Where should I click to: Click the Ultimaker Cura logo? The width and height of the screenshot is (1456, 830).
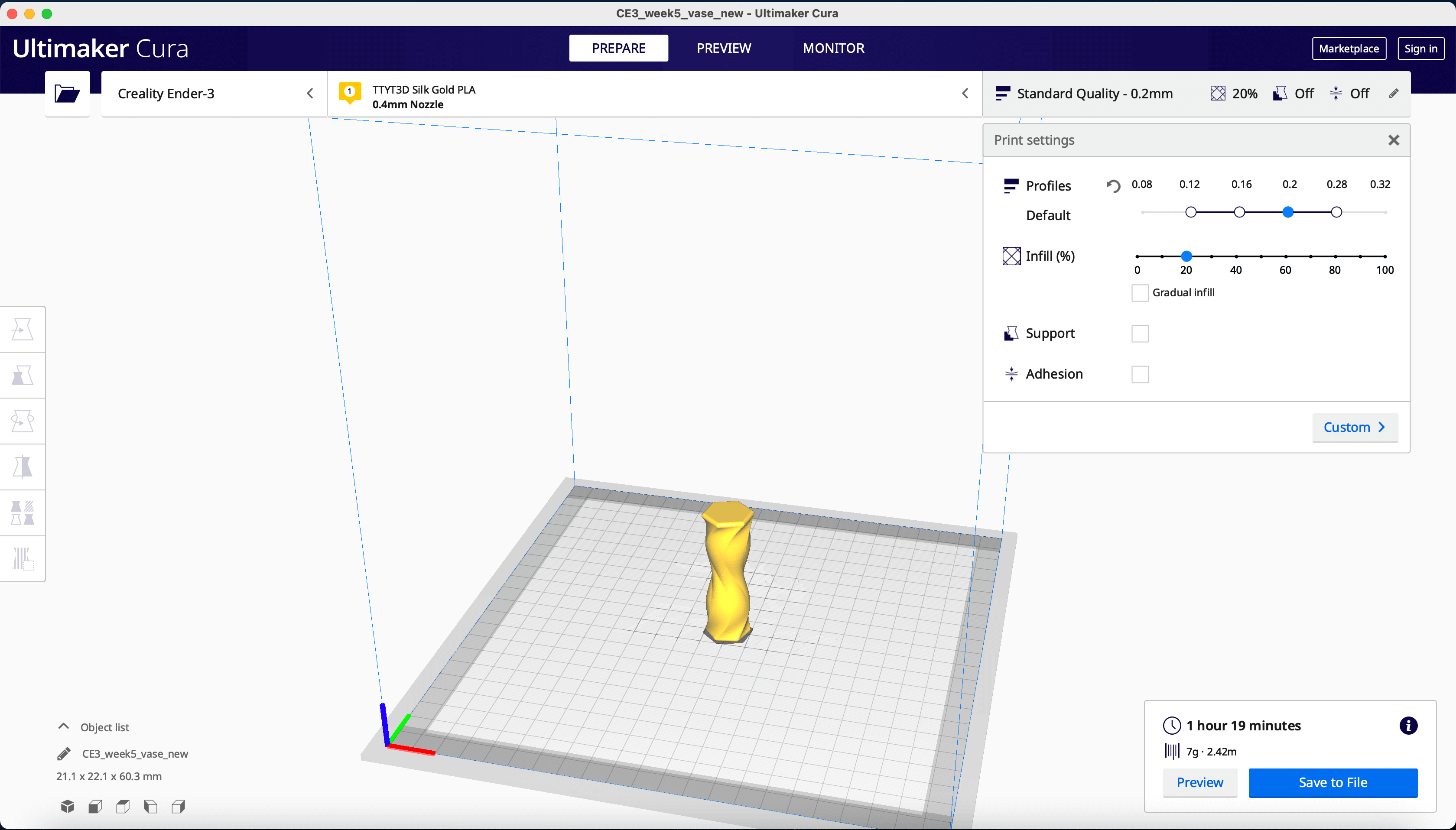click(101, 49)
